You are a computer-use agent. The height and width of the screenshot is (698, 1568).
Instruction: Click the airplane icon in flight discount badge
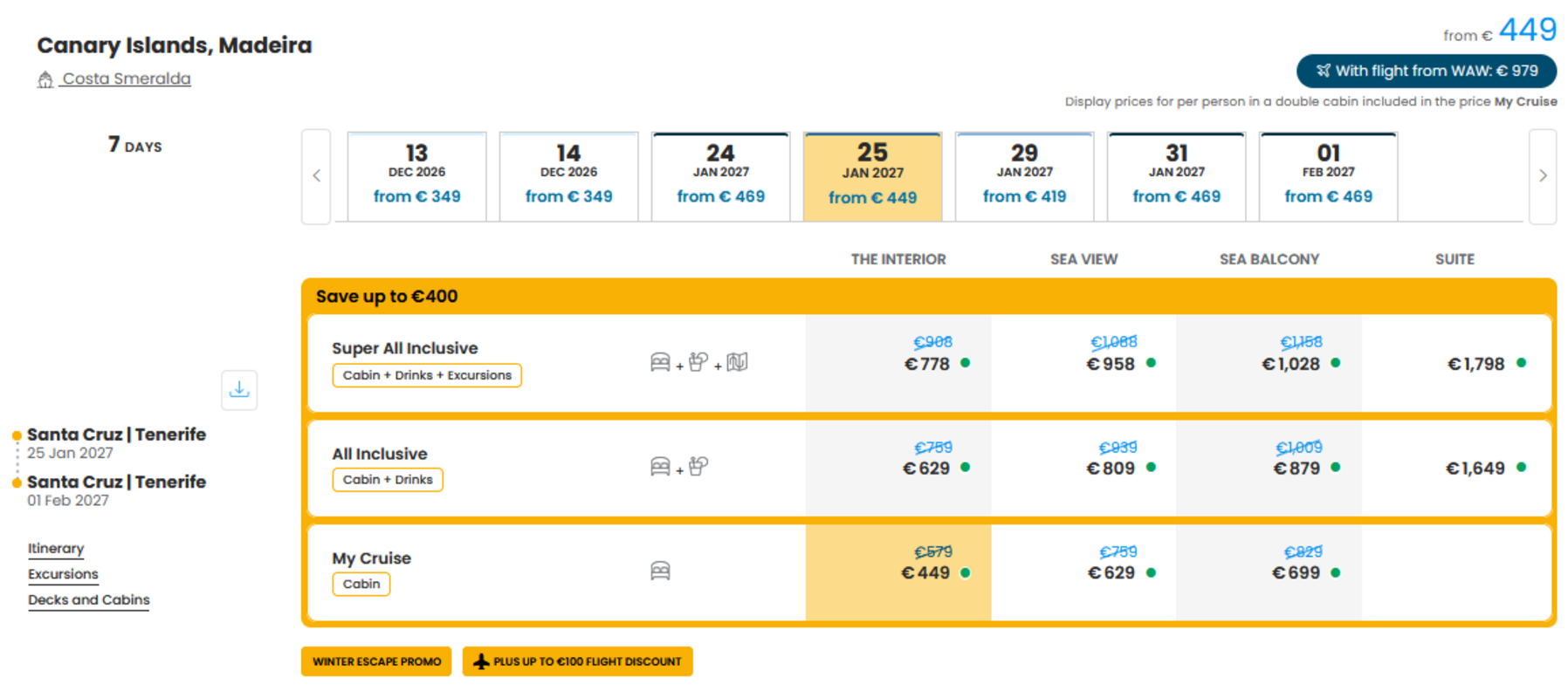[481, 661]
